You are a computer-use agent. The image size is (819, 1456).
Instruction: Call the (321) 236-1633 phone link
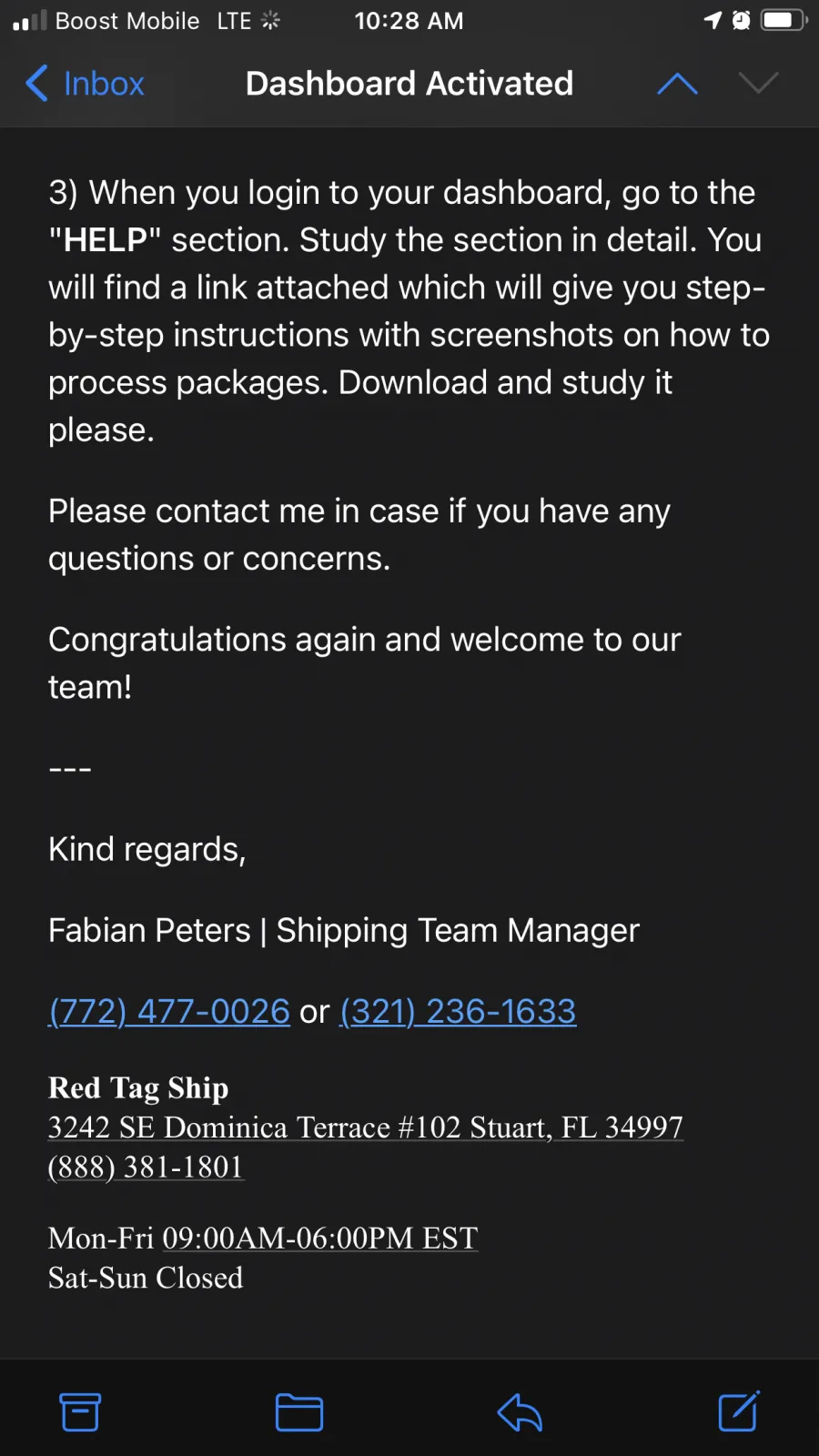pyautogui.click(x=458, y=1011)
